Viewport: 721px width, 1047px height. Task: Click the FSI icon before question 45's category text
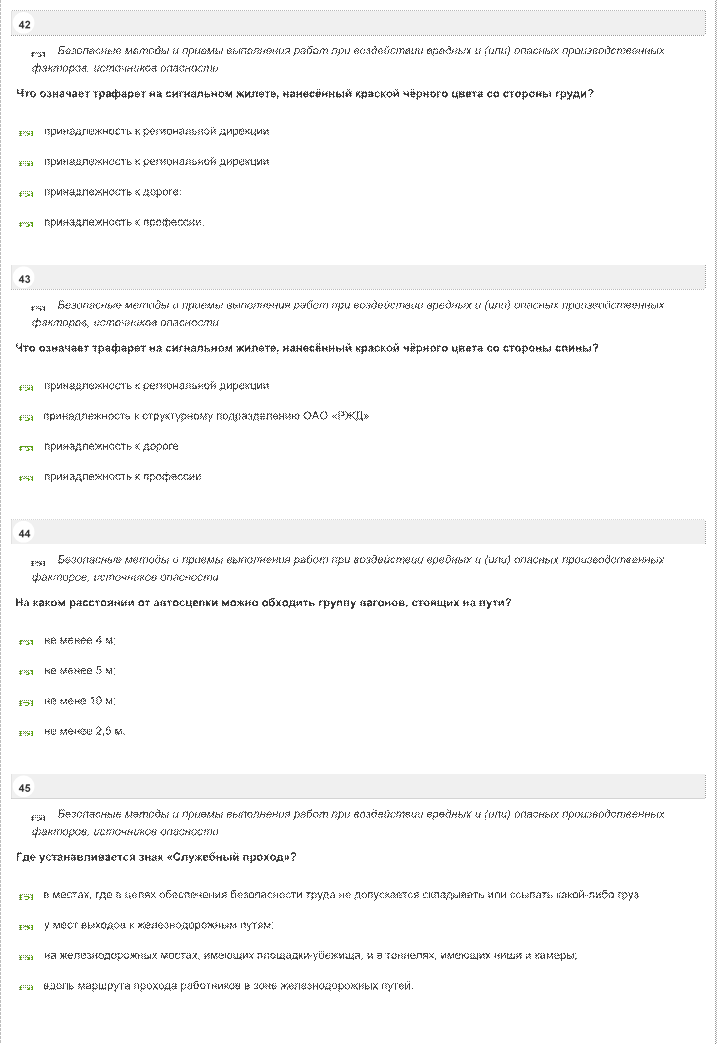[39, 817]
